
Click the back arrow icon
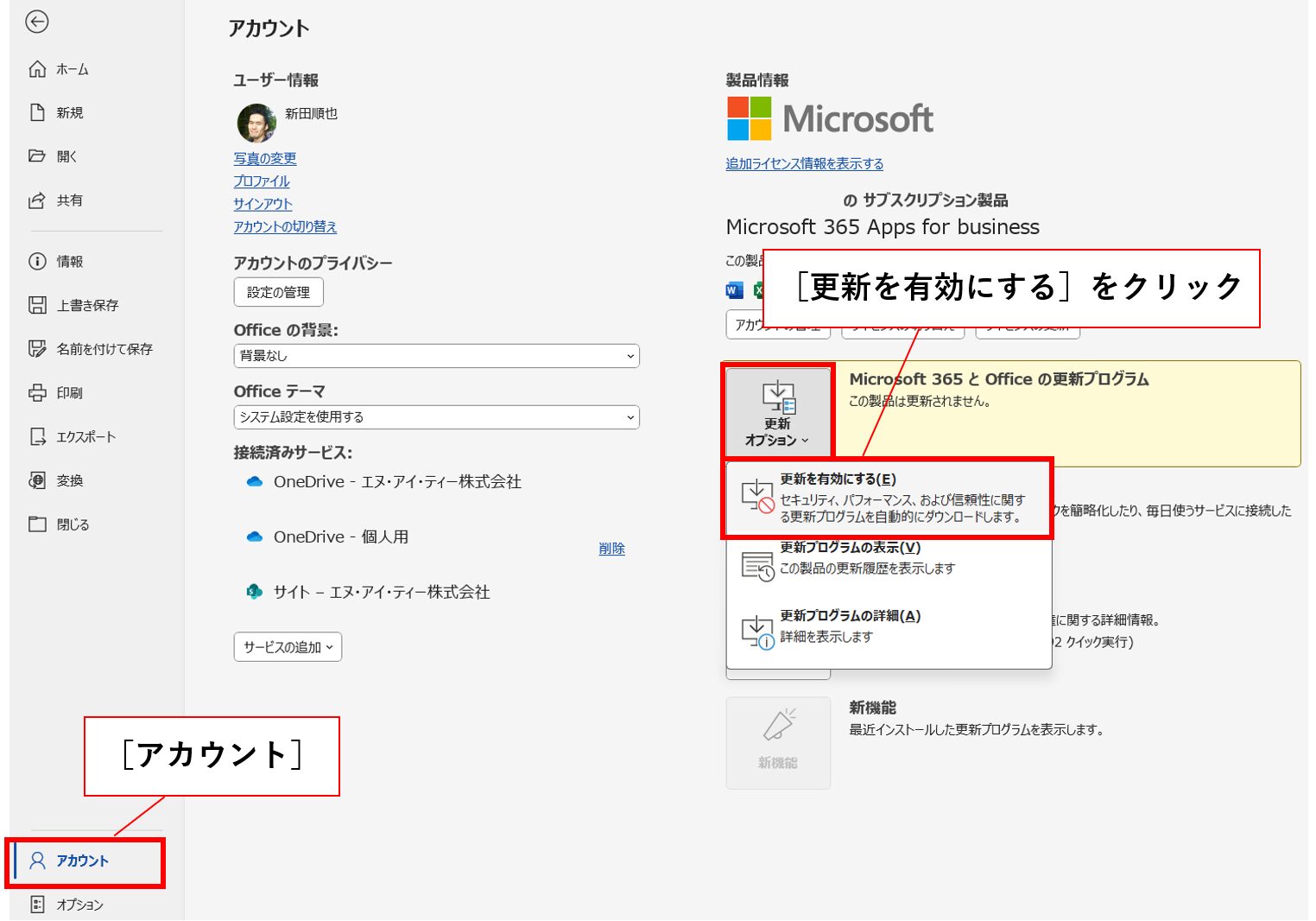[36, 22]
